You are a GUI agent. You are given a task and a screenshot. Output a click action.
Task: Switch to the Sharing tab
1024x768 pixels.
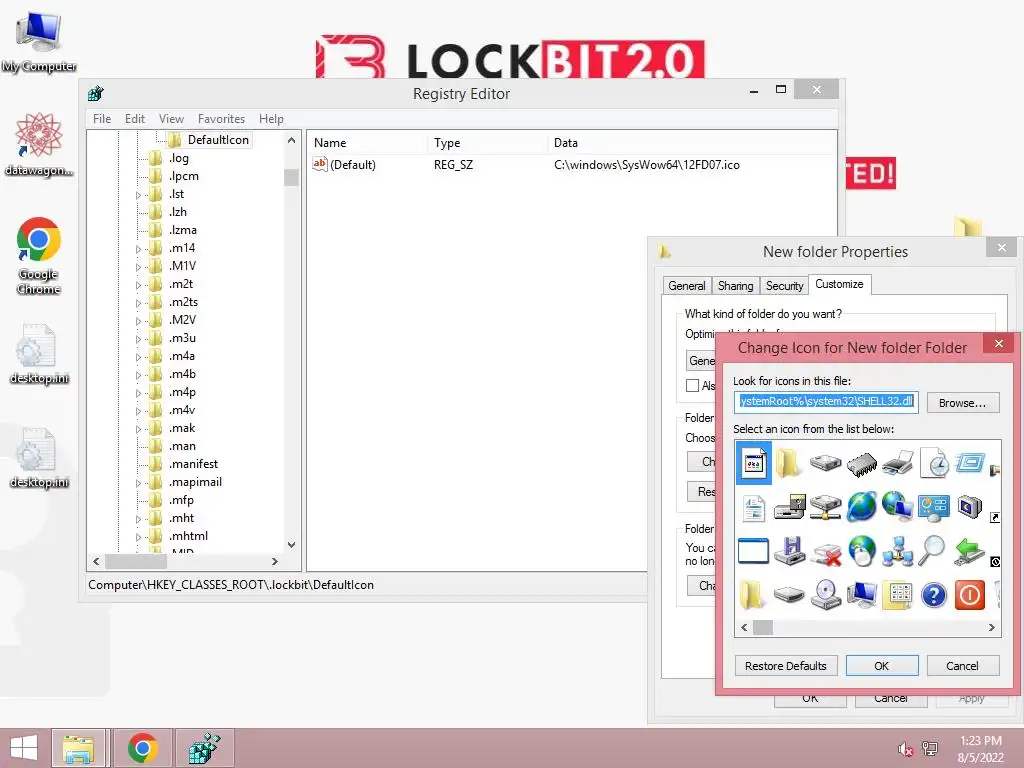click(x=735, y=286)
